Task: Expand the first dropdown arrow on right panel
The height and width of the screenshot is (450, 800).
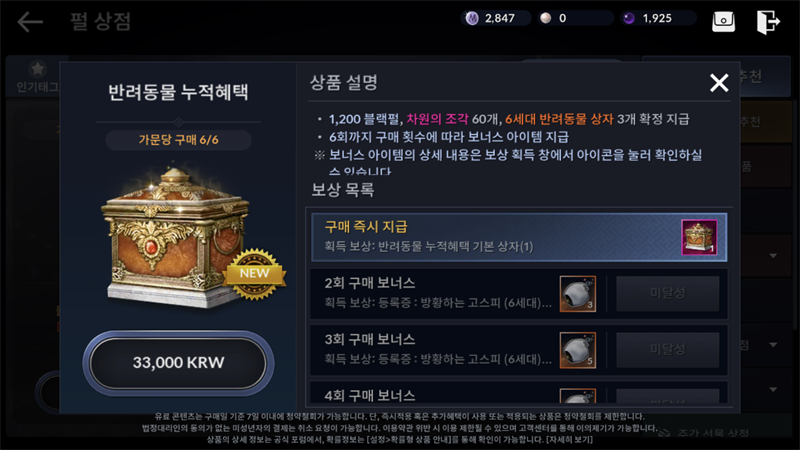Action: click(x=773, y=256)
